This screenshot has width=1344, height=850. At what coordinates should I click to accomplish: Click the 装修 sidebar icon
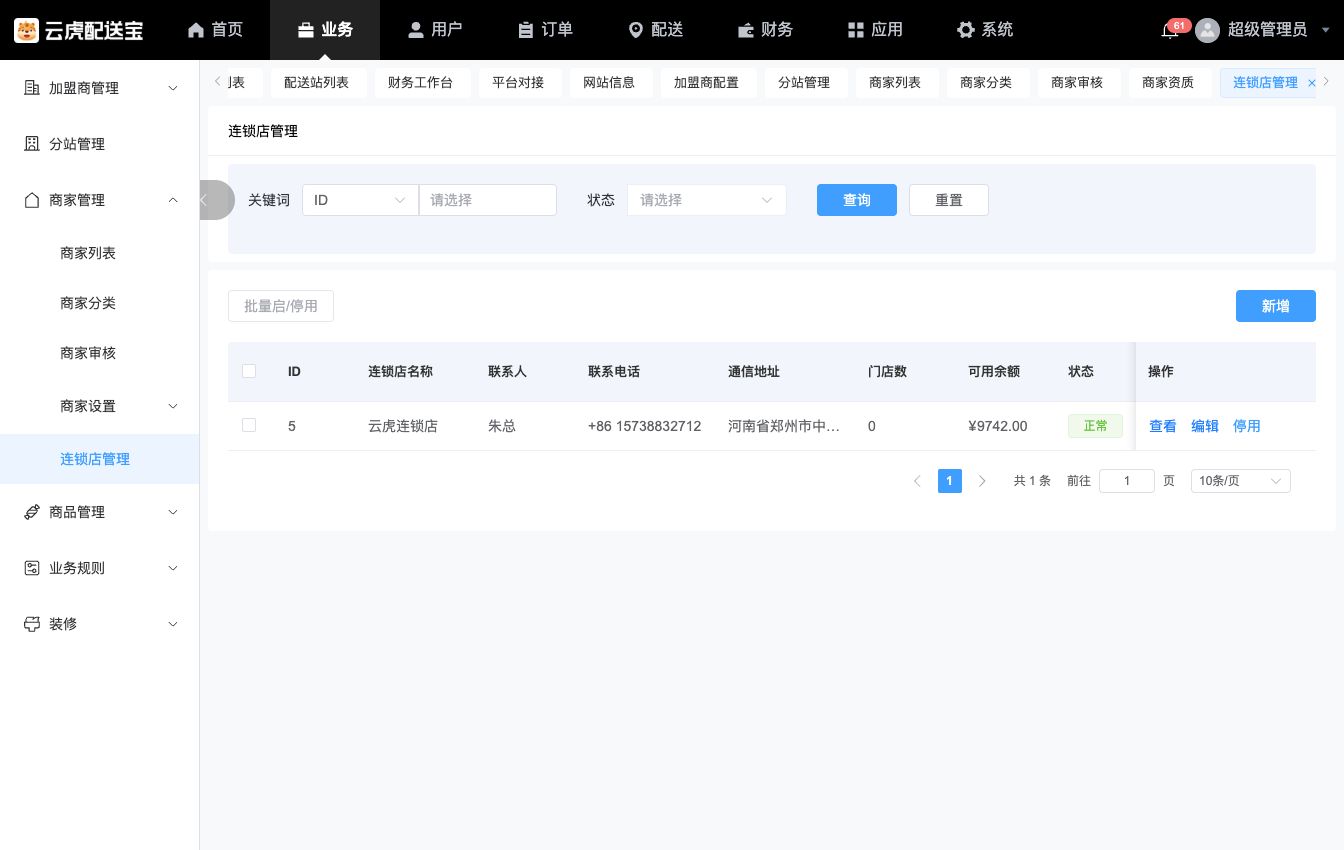[31, 624]
